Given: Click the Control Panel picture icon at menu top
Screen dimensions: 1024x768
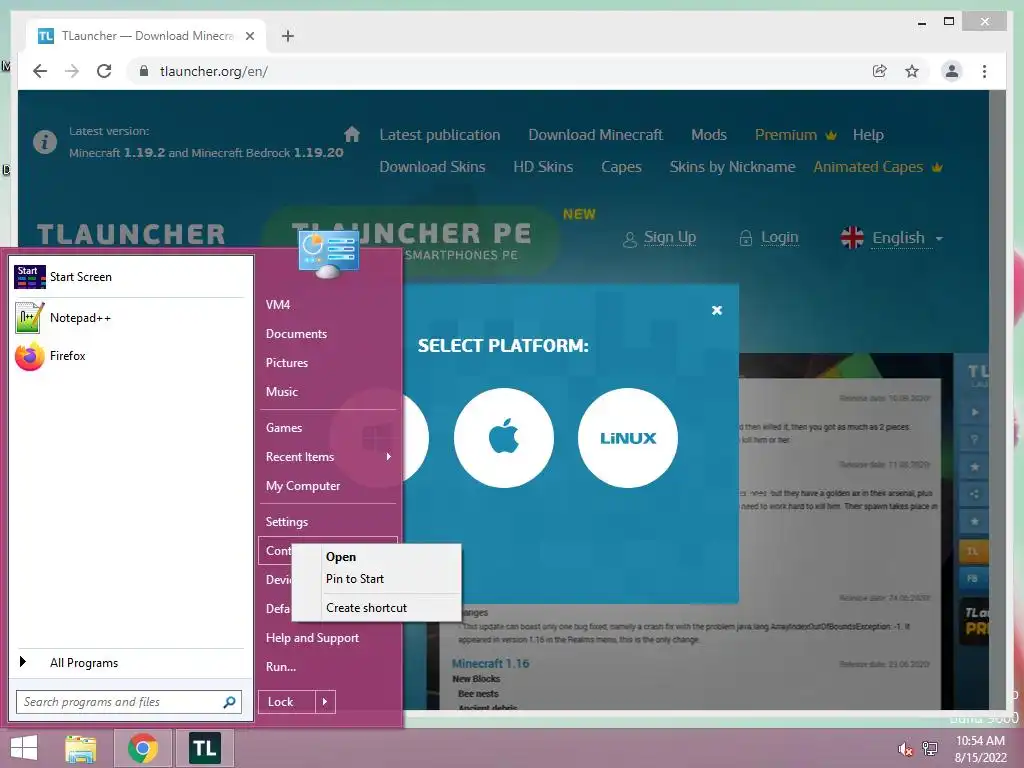Looking at the screenshot, I should point(328,254).
